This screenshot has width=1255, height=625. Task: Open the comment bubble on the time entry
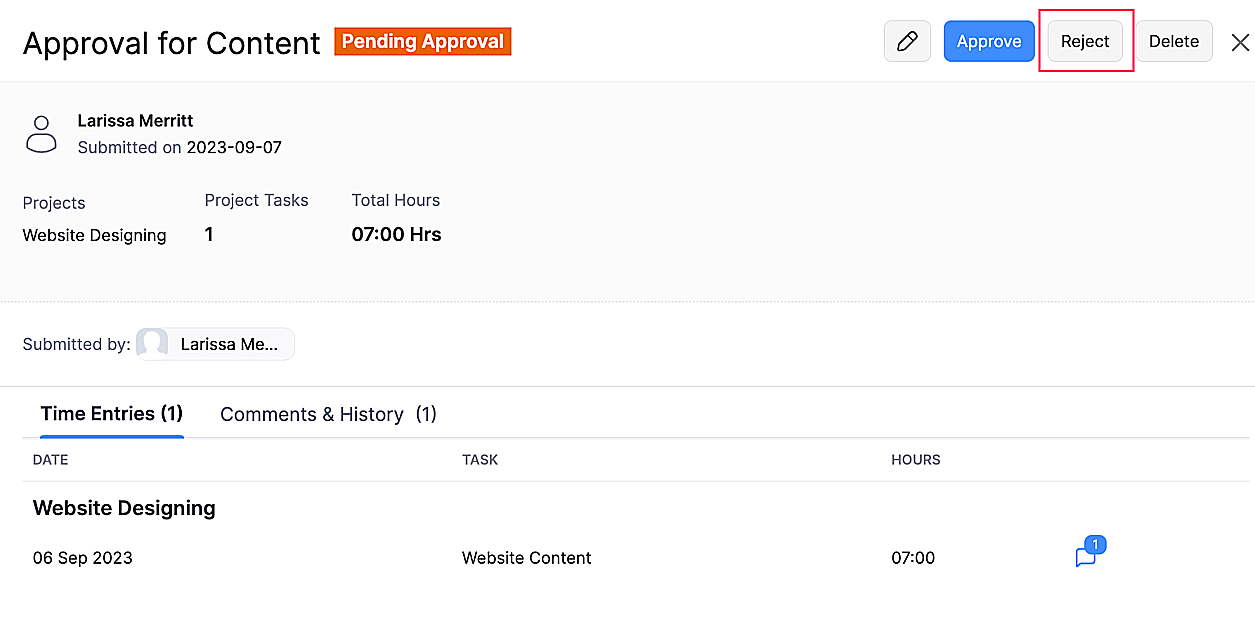coord(1086,557)
